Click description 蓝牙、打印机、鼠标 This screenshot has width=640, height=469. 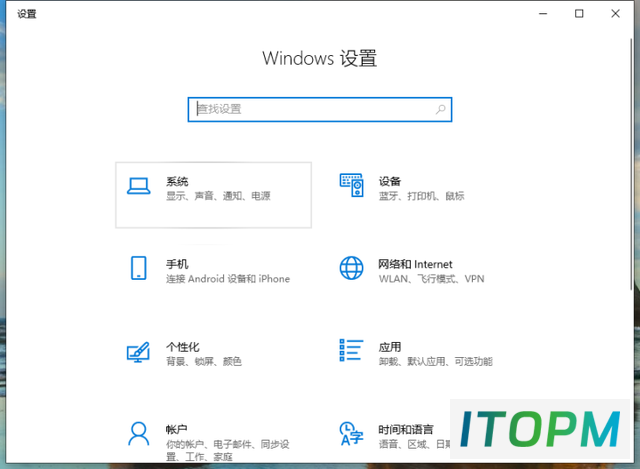click(x=422, y=196)
